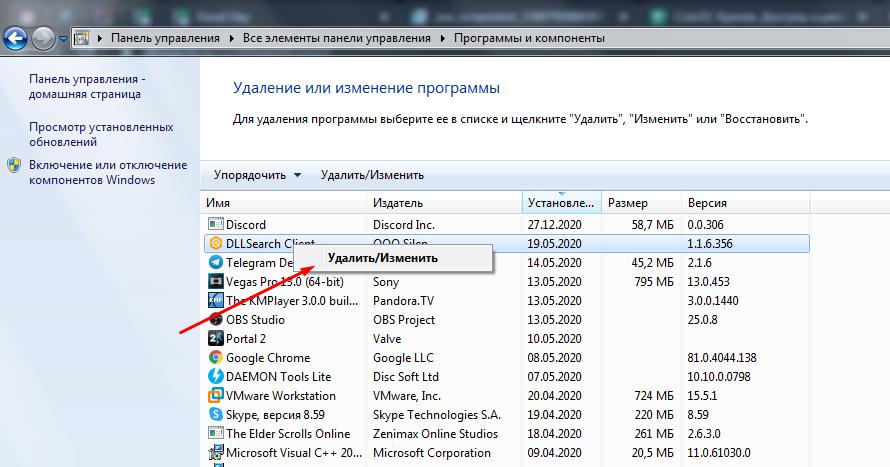Select the Discord program name
The image size is (890, 467).
246,225
